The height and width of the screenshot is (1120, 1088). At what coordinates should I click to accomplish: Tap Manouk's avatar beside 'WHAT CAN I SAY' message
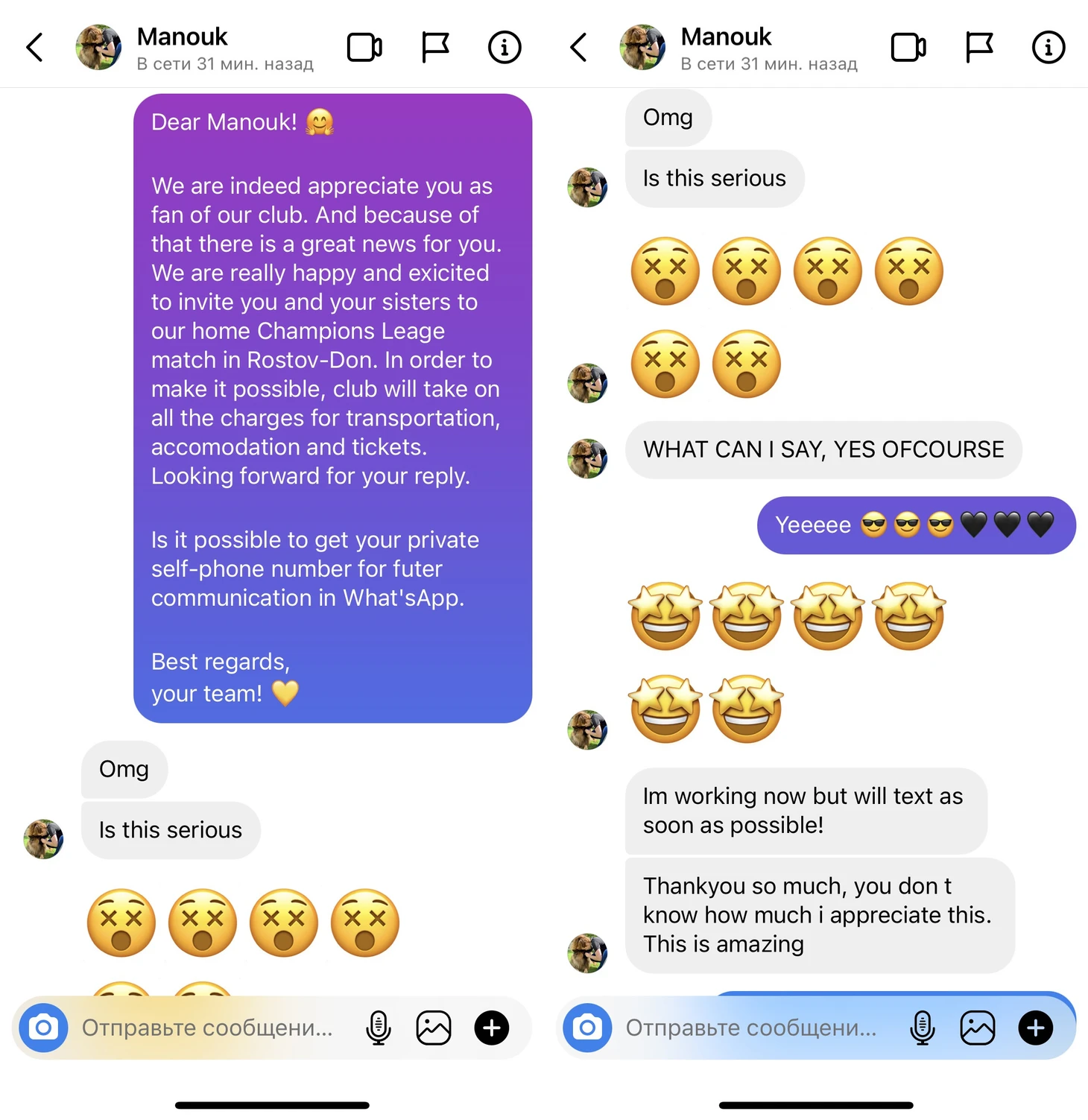[x=587, y=458]
